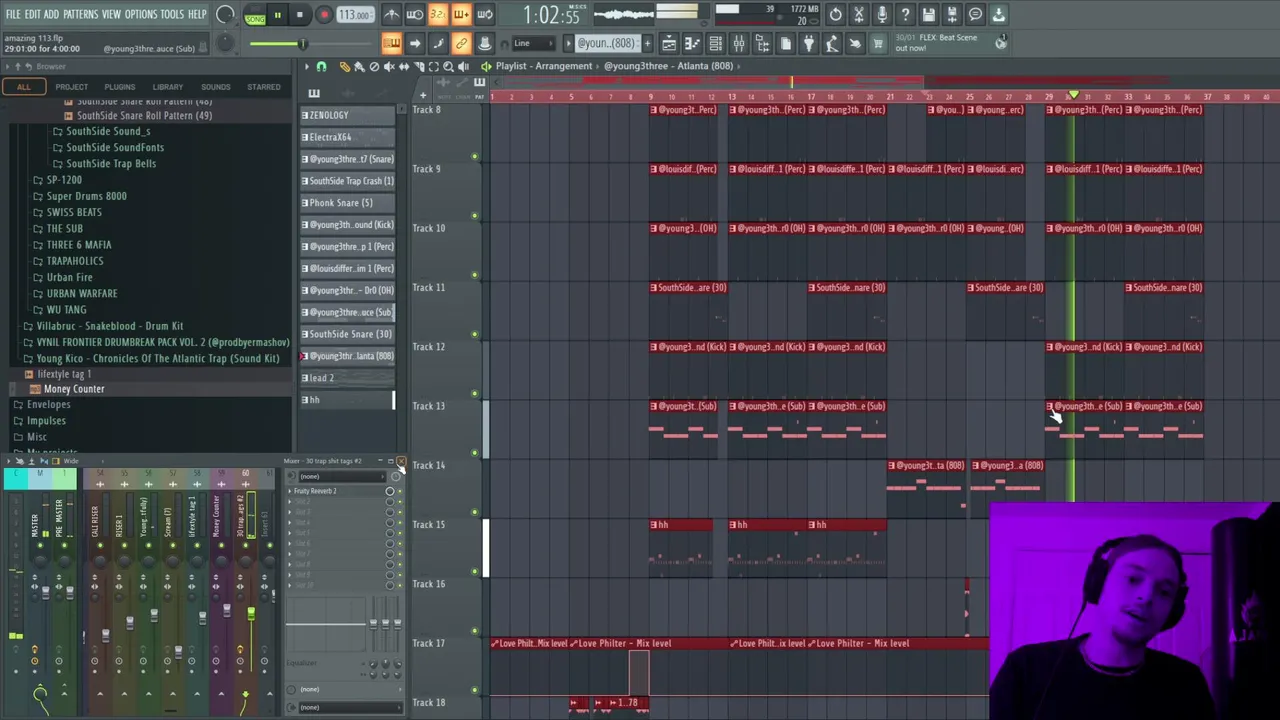Select the playlist Delete tool
This screenshot has width=1280, height=720.
(x=375, y=66)
